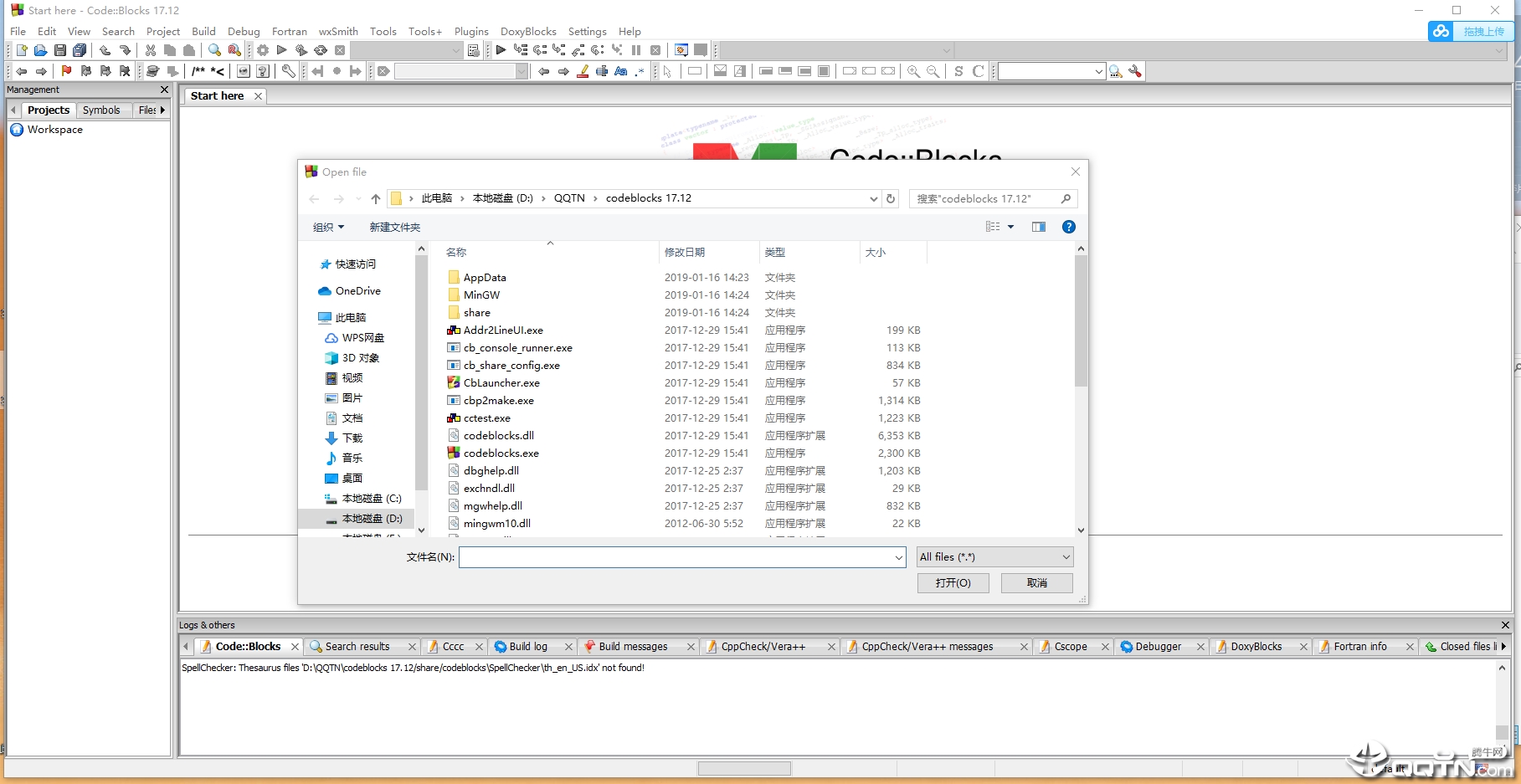Image resolution: width=1521 pixels, height=784 pixels.
Task: Open the All files (*.*) filter dropdown
Action: (994, 557)
